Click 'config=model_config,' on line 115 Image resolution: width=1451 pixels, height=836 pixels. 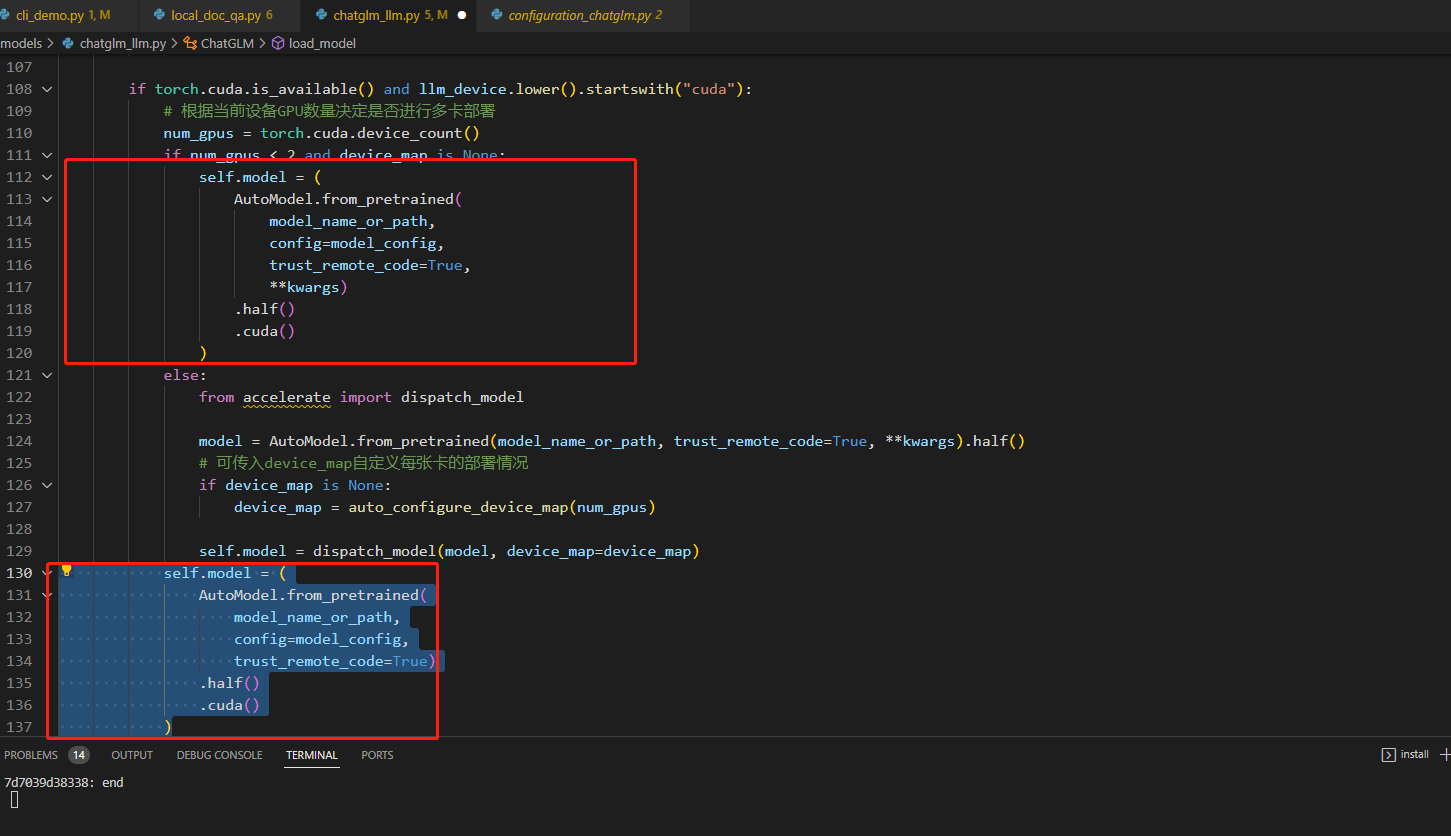pyautogui.click(x=356, y=243)
